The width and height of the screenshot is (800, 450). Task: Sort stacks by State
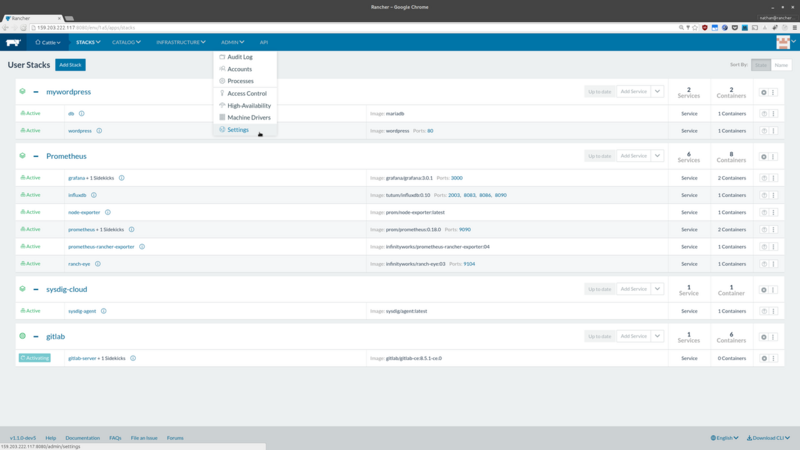[x=761, y=65]
